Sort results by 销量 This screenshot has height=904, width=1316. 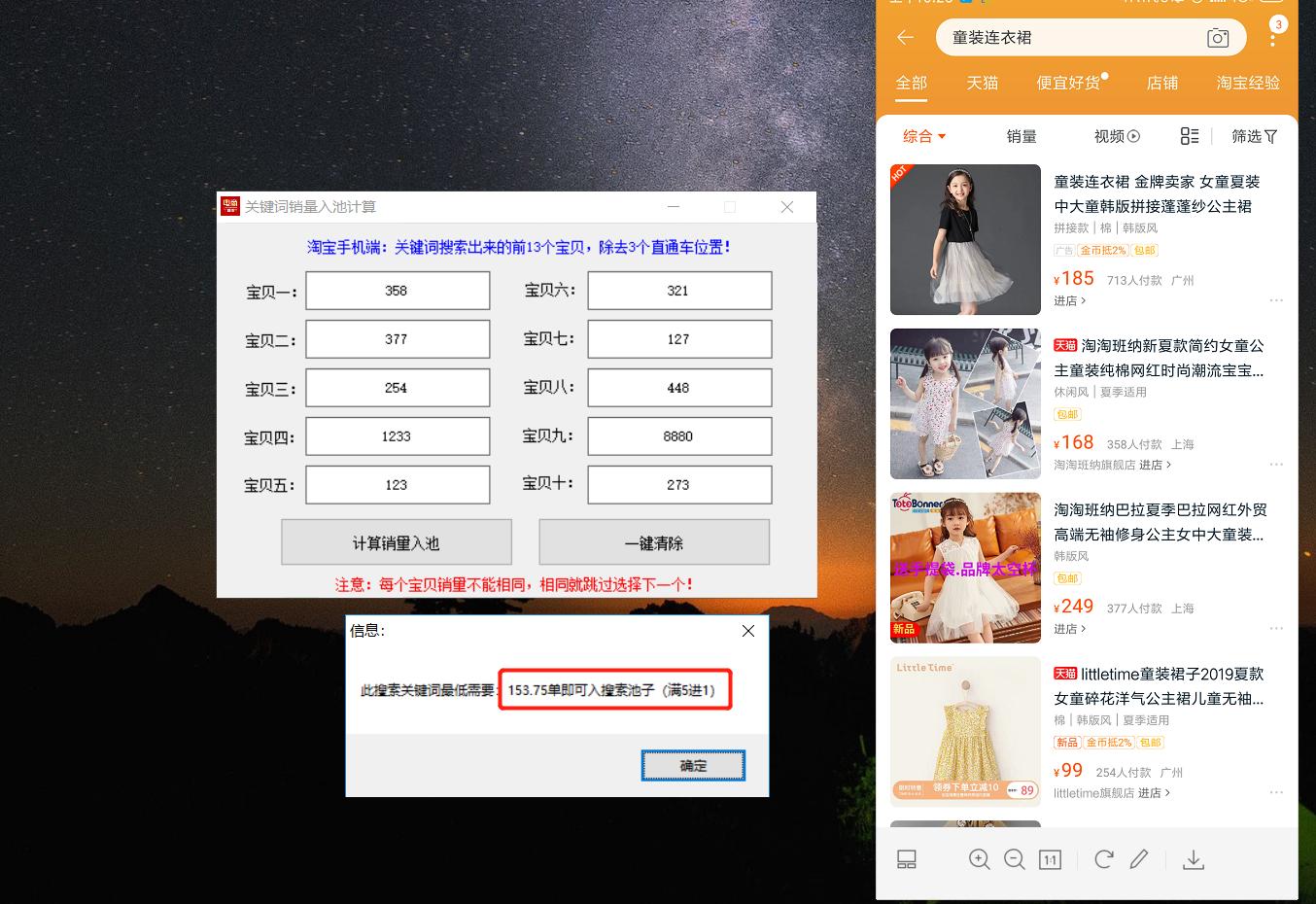click(x=1022, y=136)
